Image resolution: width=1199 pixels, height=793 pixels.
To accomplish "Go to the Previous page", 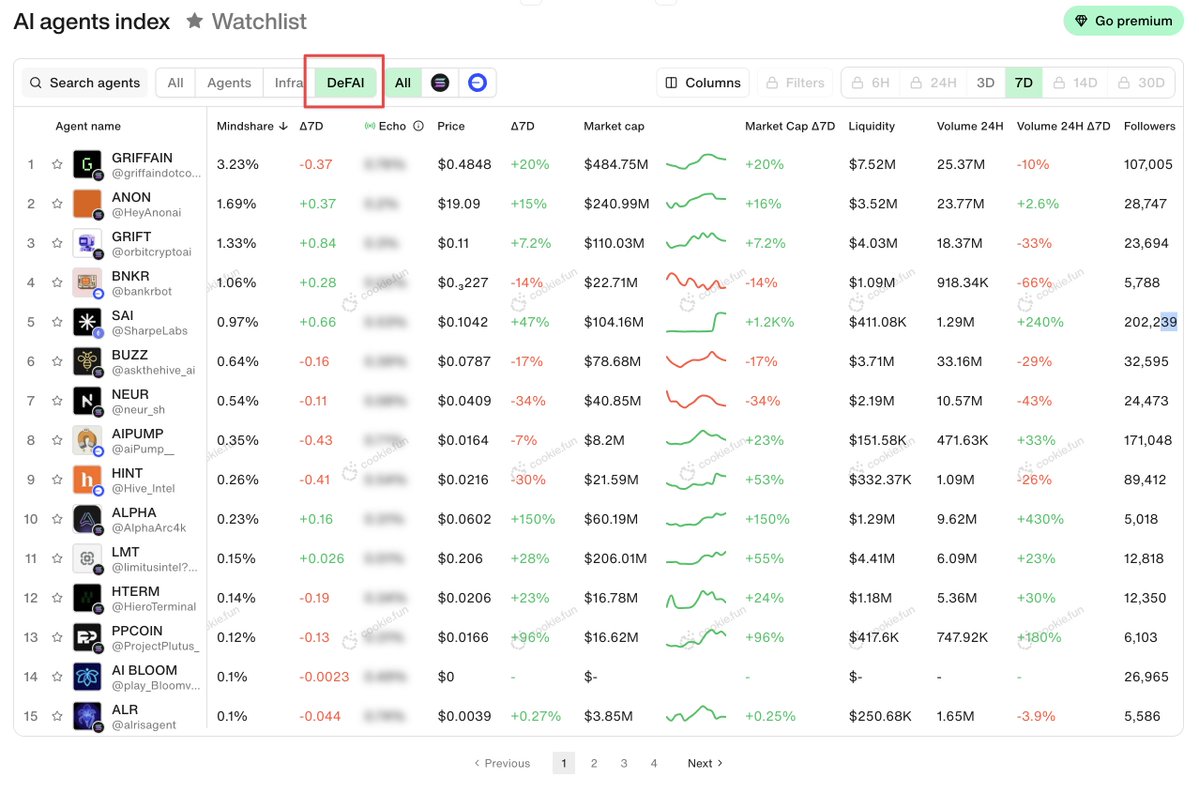I will [502, 763].
